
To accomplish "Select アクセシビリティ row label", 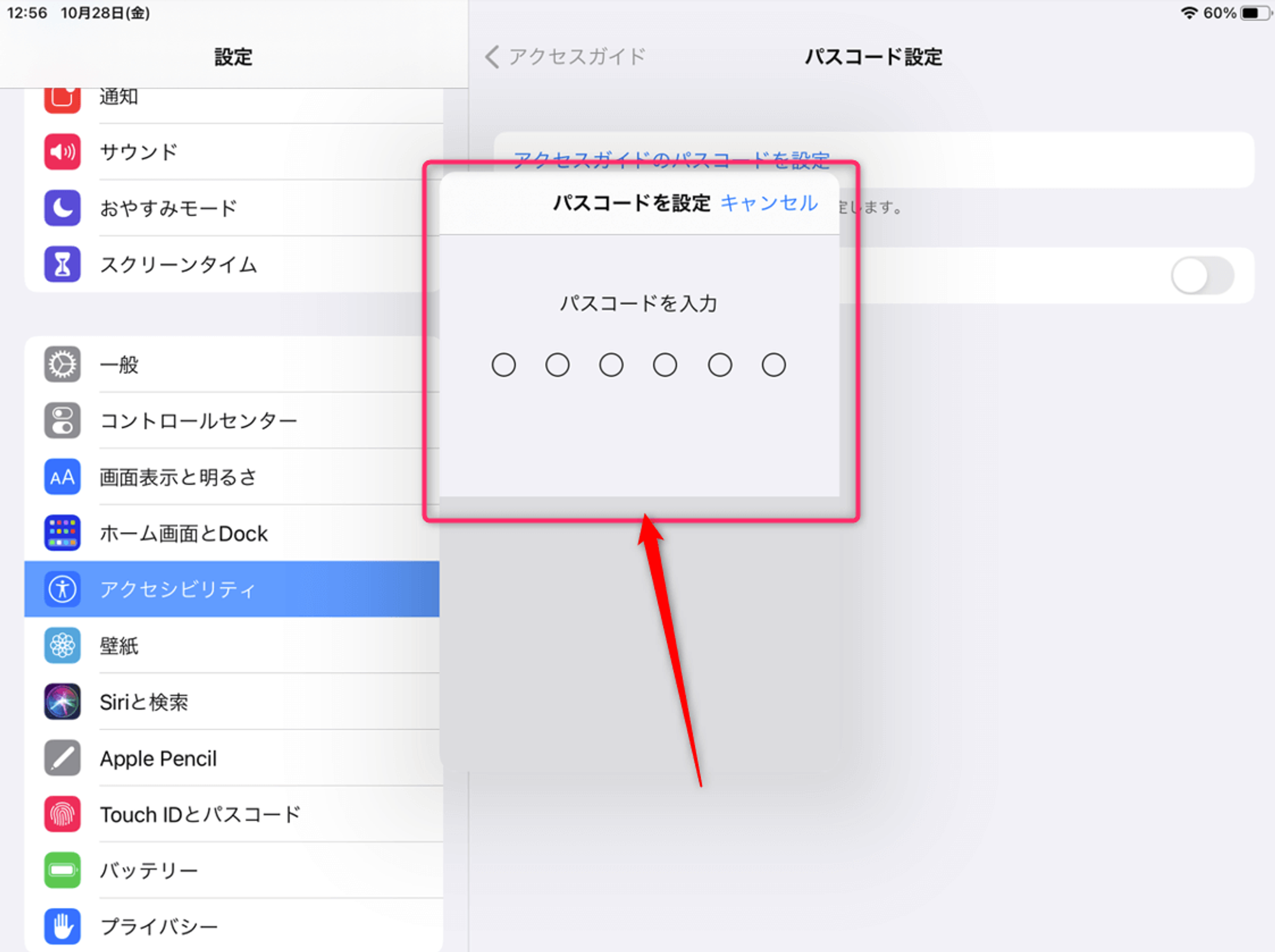I will coord(178,589).
